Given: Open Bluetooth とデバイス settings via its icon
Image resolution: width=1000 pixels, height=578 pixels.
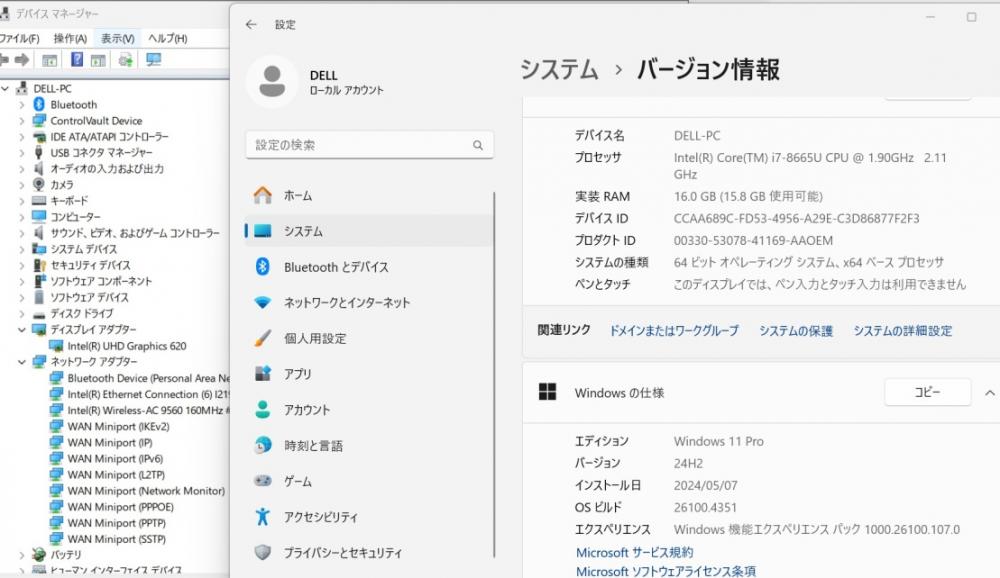Looking at the screenshot, I should click(x=263, y=267).
